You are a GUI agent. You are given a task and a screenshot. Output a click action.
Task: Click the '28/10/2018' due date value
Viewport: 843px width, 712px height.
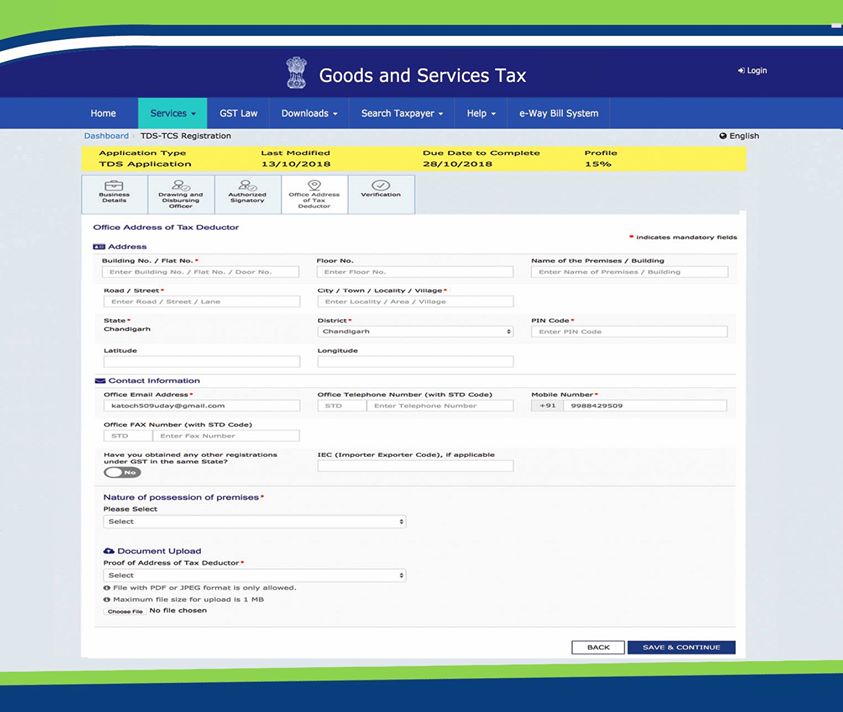click(x=458, y=164)
